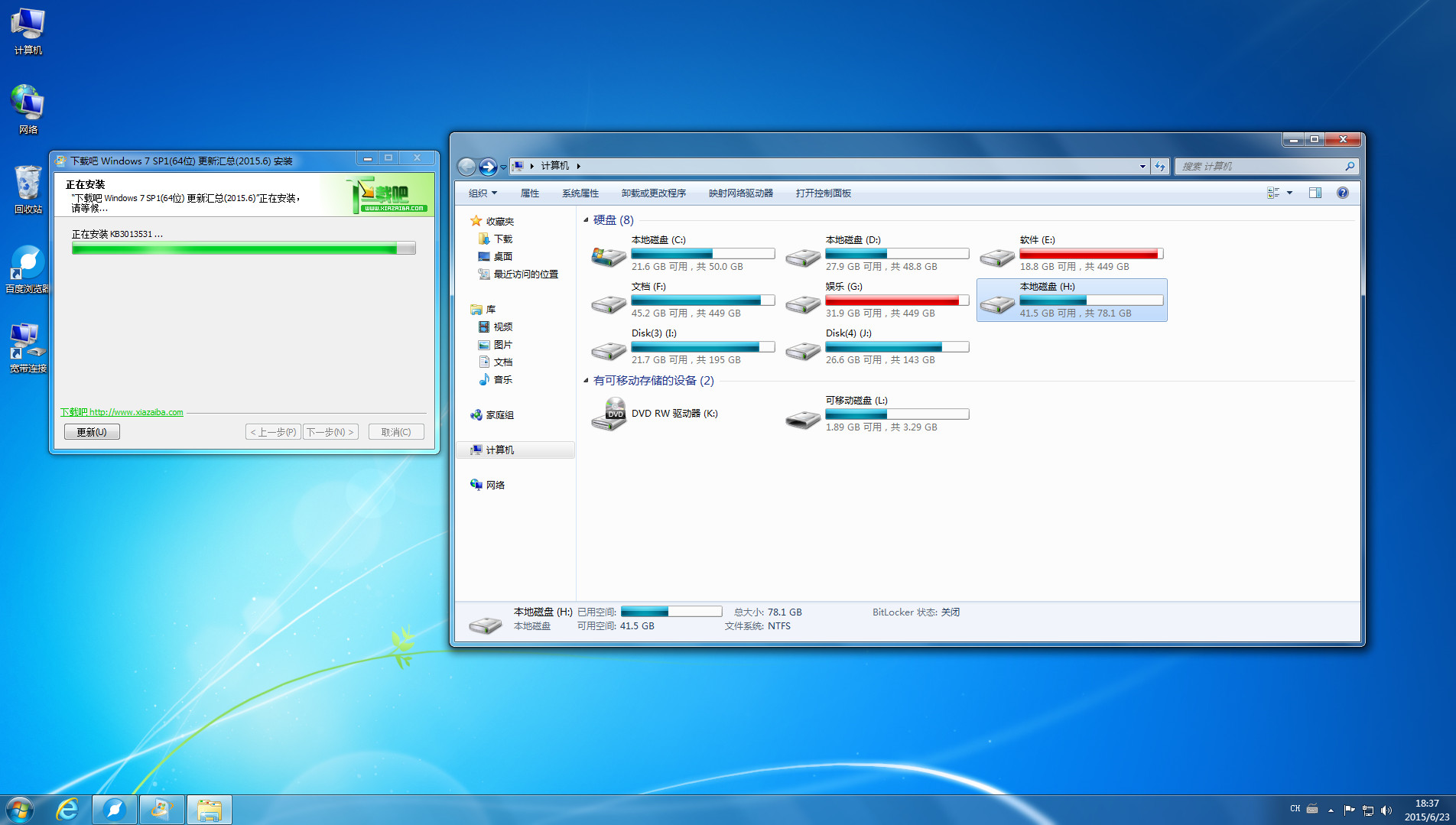1456x825 pixels.
Task: Click 打开控制面板 in the toolbar
Action: (823, 193)
